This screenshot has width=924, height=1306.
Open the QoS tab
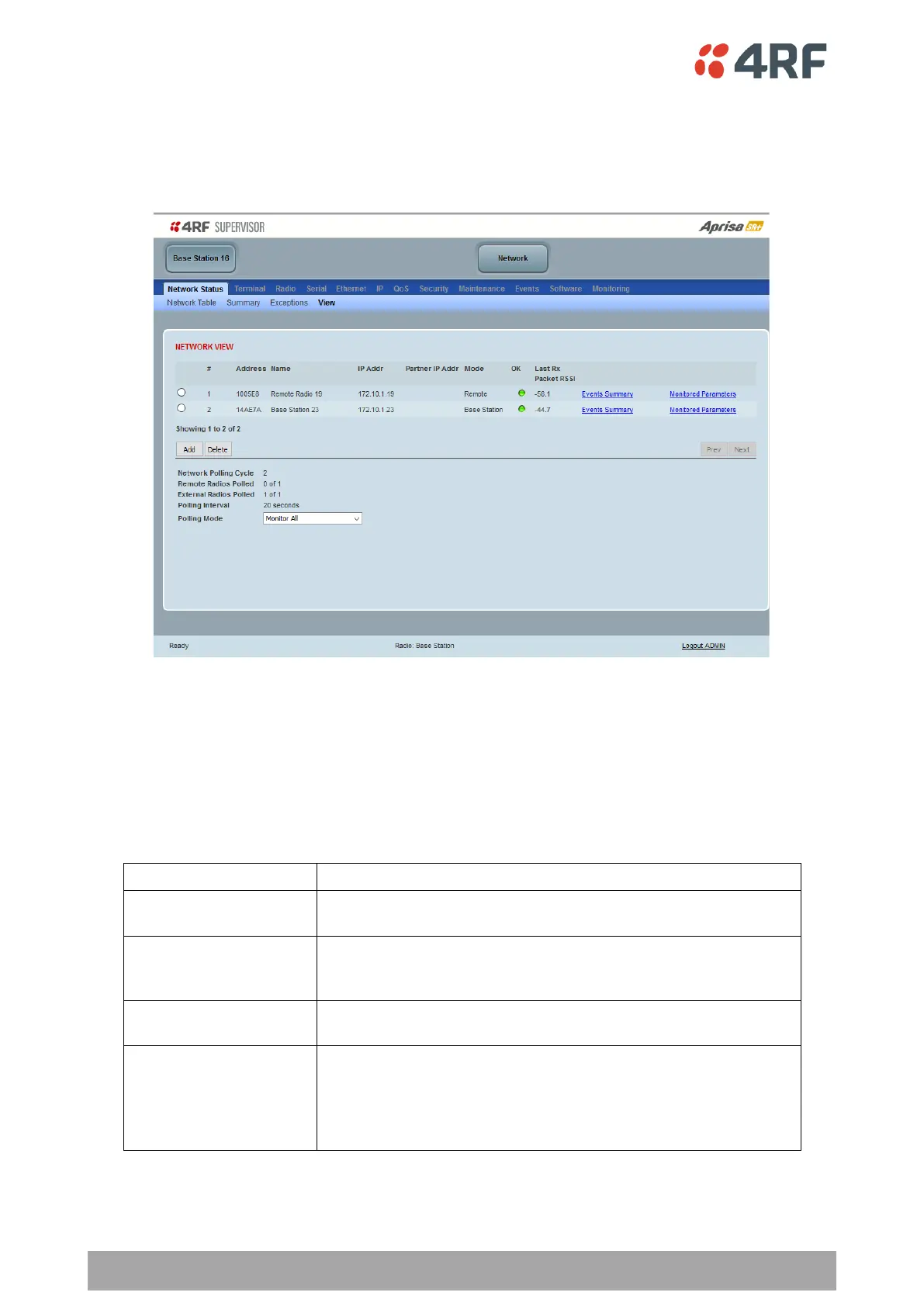401,289
